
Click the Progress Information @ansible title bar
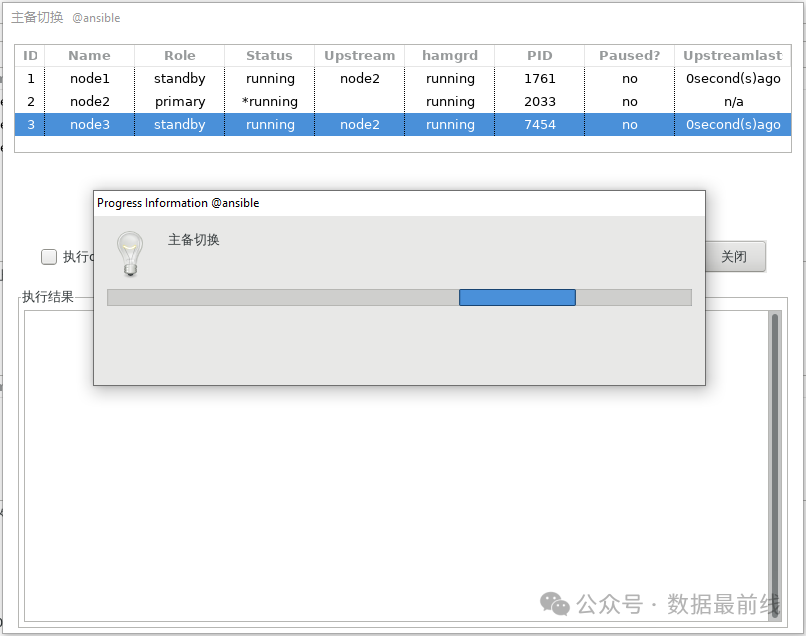pos(399,203)
